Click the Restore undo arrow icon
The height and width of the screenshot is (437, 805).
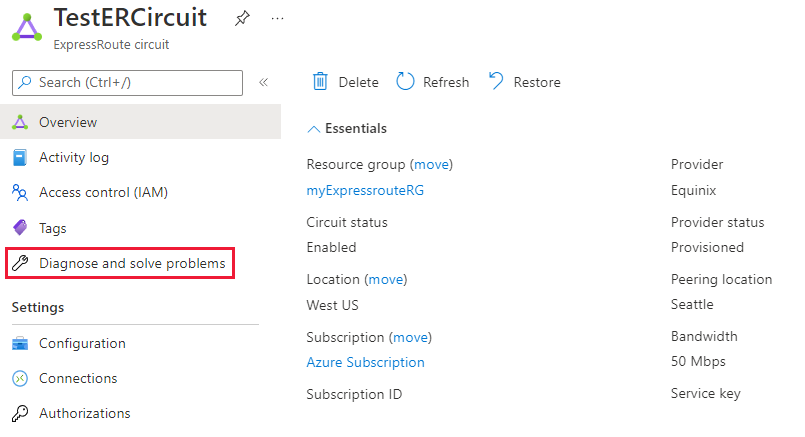tap(496, 82)
